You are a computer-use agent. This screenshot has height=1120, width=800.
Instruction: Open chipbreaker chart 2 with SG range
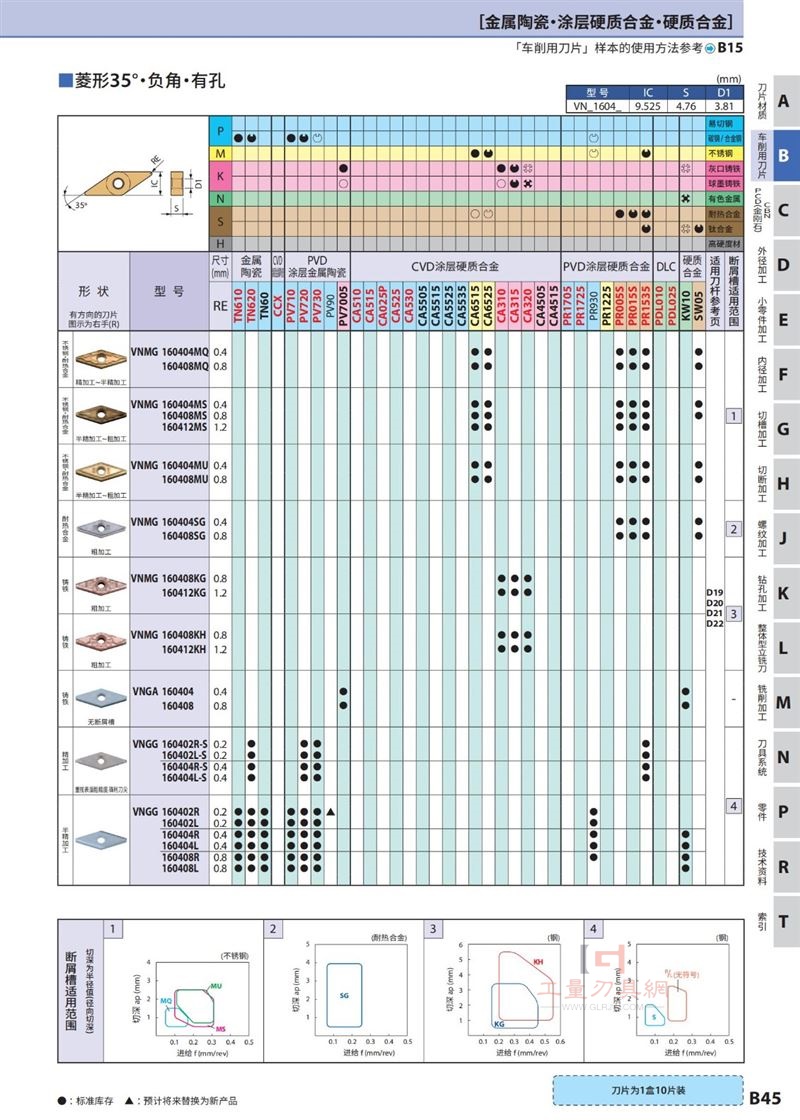(x=344, y=990)
